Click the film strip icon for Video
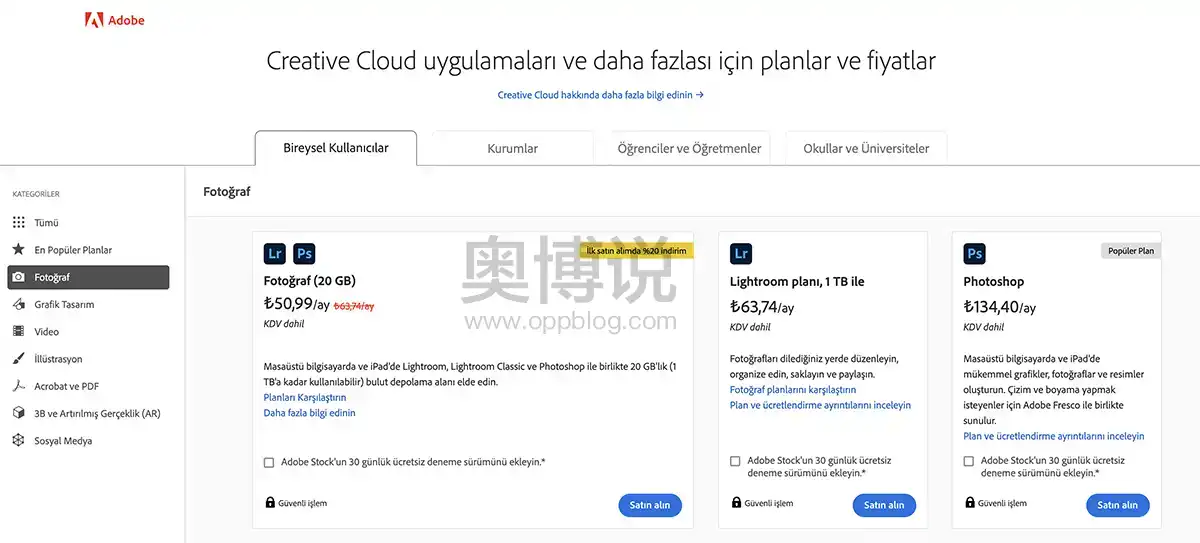This screenshot has width=1200, height=543. [x=18, y=331]
